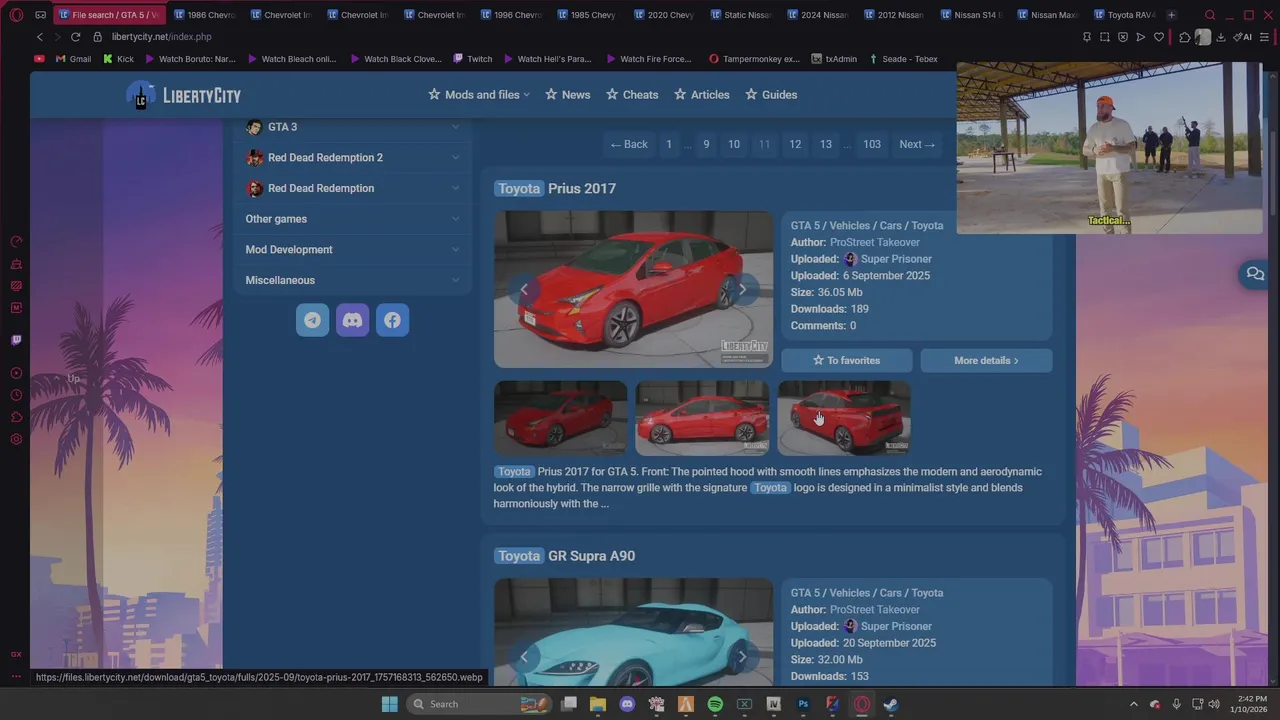This screenshot has height=720, width=1280.
Task: Jump to results page 12
Action: 795,144
